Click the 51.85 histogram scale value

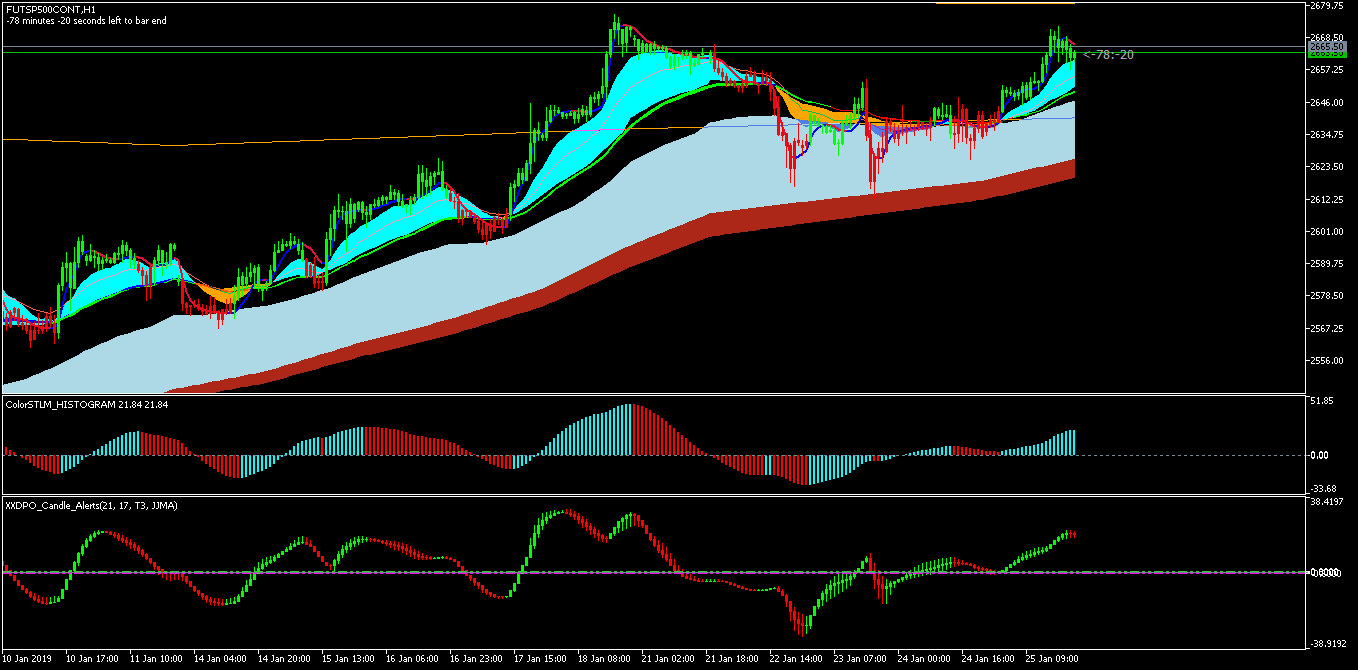pos(1320,401)
